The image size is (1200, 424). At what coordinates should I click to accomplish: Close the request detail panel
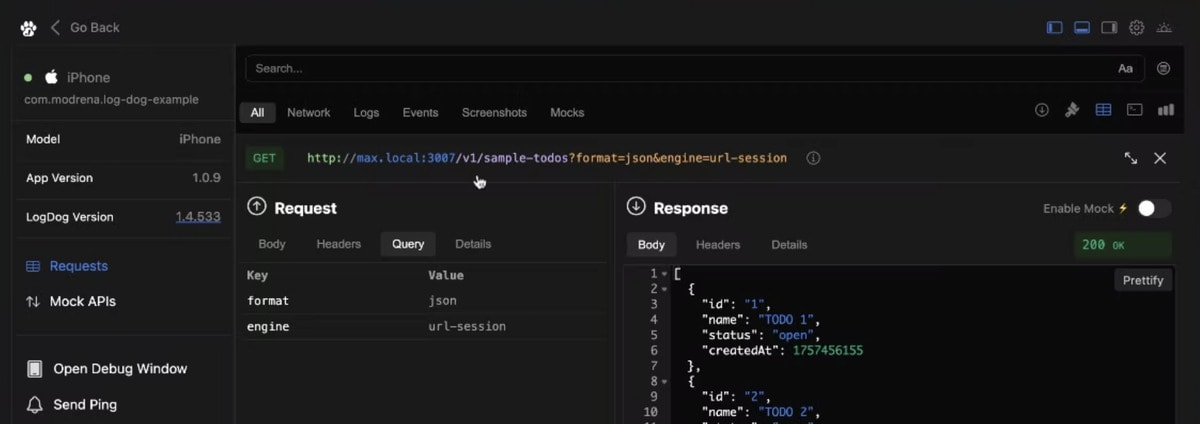(1160, 158)
